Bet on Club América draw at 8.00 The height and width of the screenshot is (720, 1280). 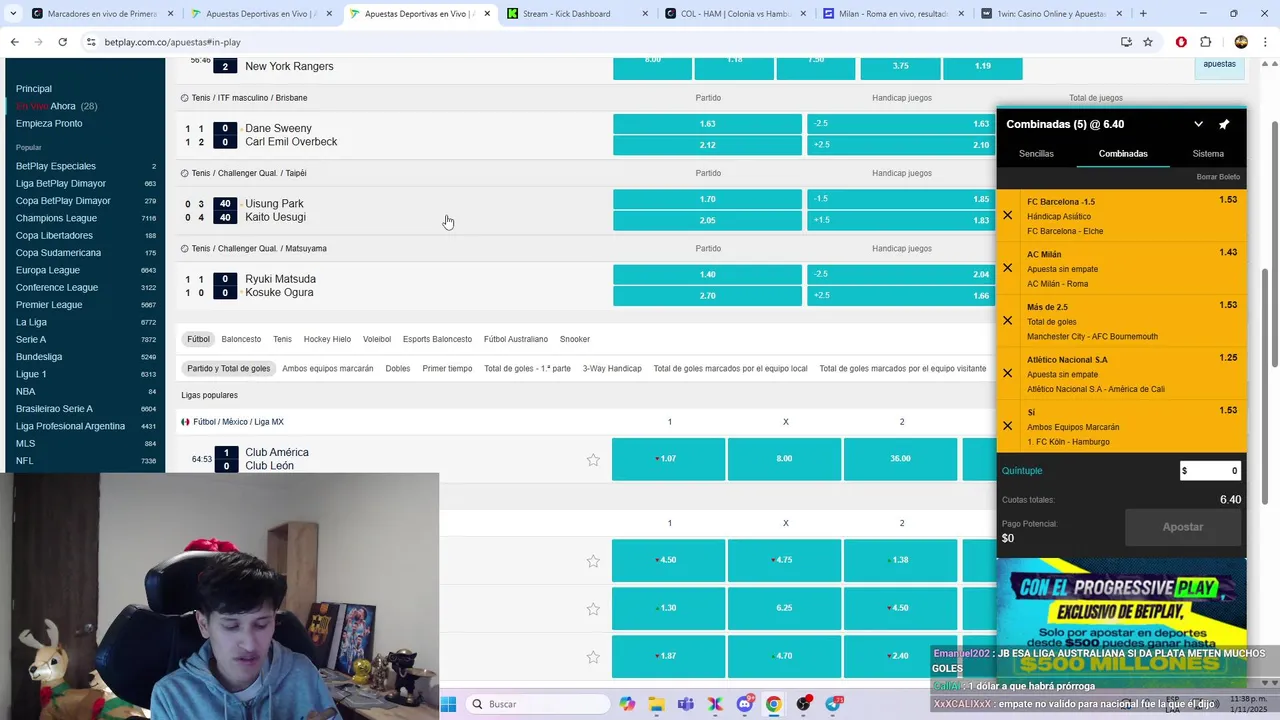pyautogui.click(x=784, y=459)
